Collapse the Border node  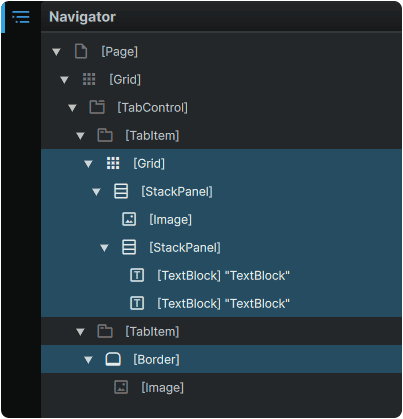click(88, 360)
